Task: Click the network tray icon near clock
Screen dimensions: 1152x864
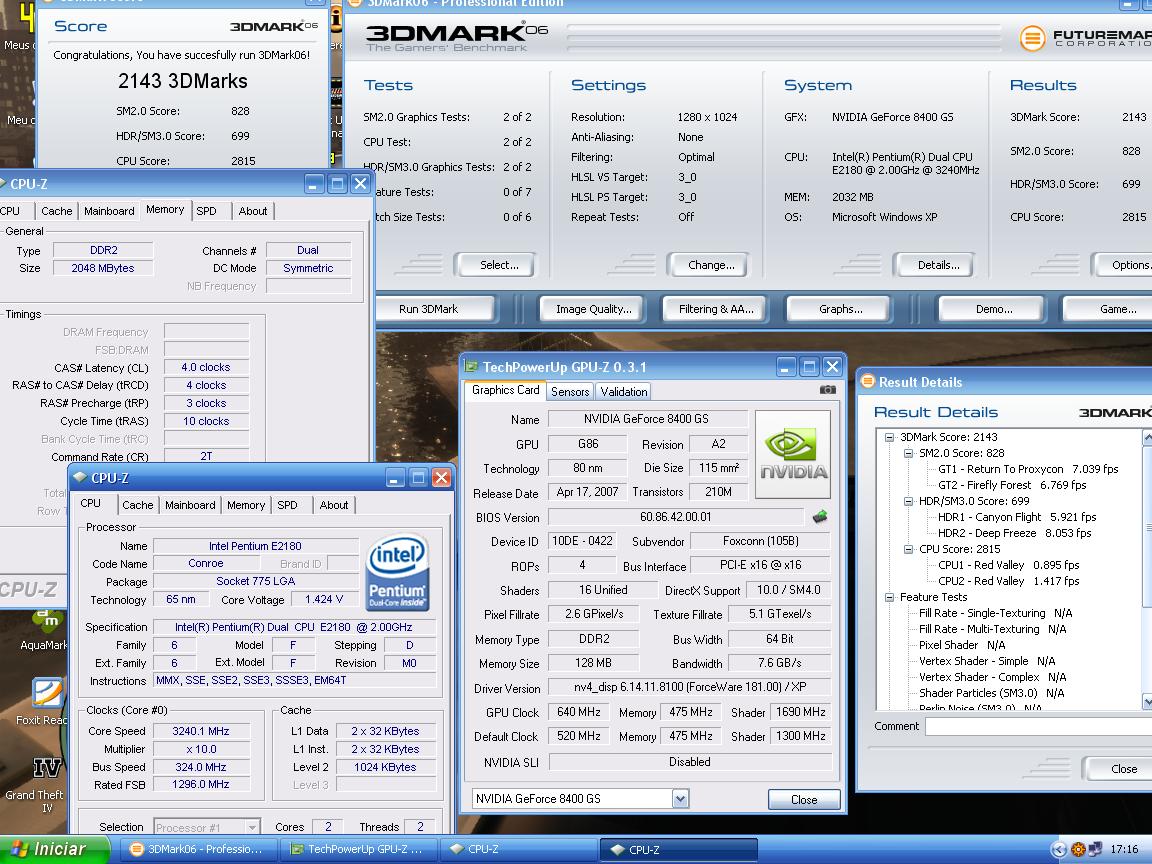Action: 1095,849
